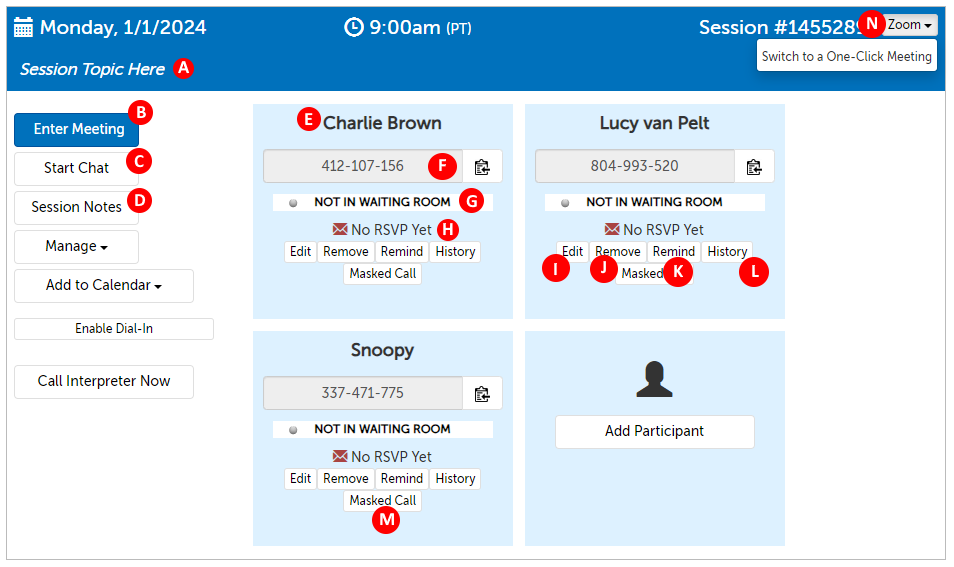This screenshot has height=567, width=954.
Task: Click the calendar icon beside the date
Action: tap(23, 28)
